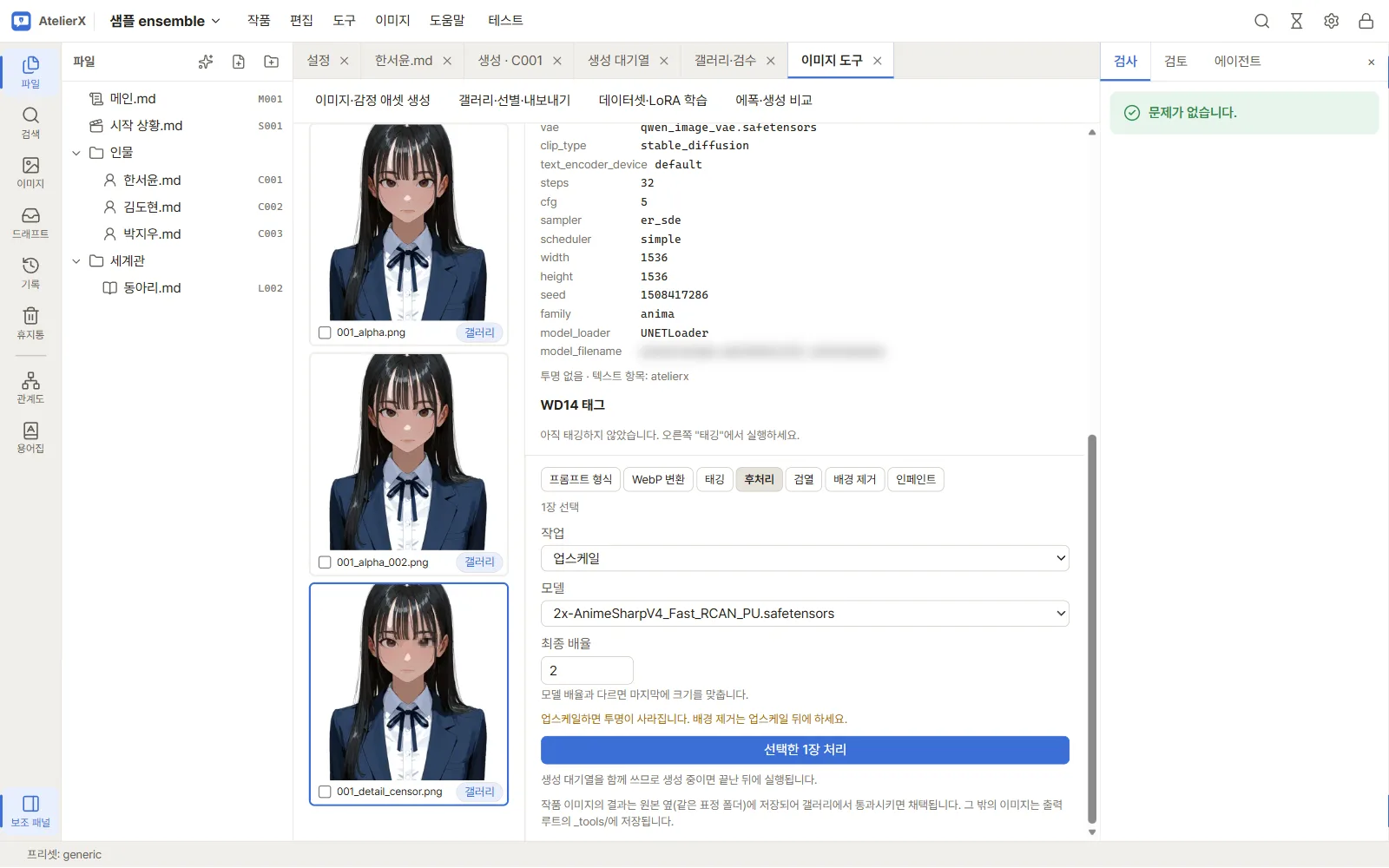The width and height of the screenshot is (1389, 868).
Task: Select the 인페인트 tool button
Action: (x=916, y=479)
